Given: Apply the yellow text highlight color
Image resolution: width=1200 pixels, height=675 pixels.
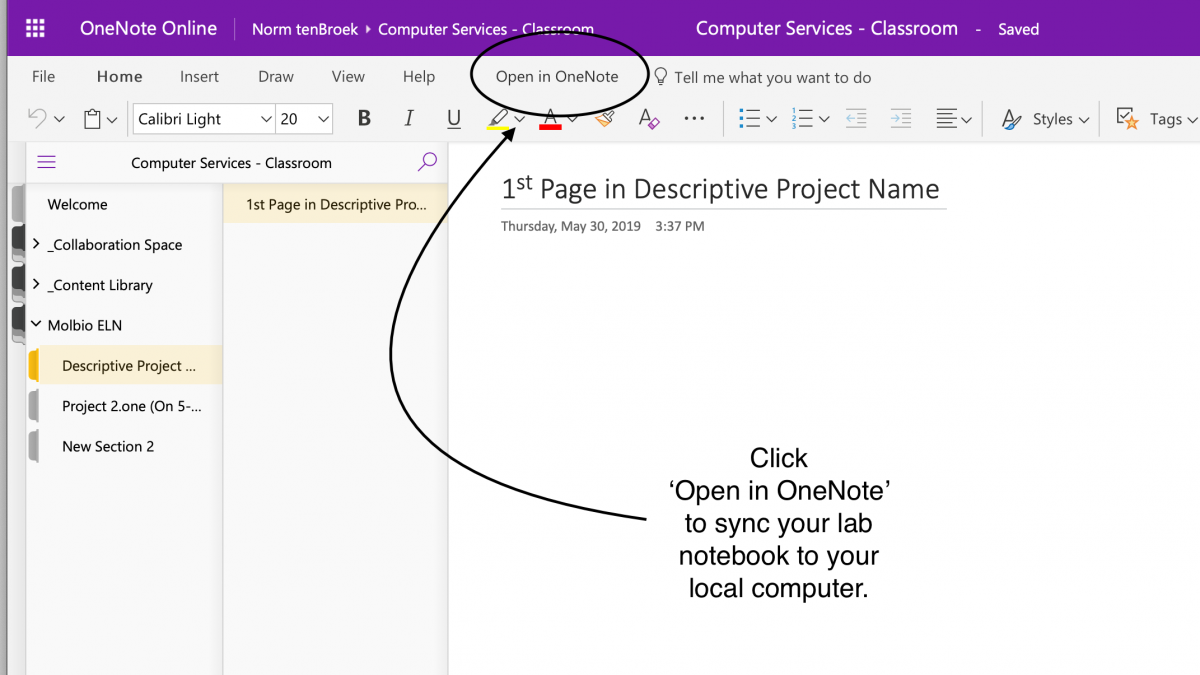Looking at the screenshot, I should (498, 119).
